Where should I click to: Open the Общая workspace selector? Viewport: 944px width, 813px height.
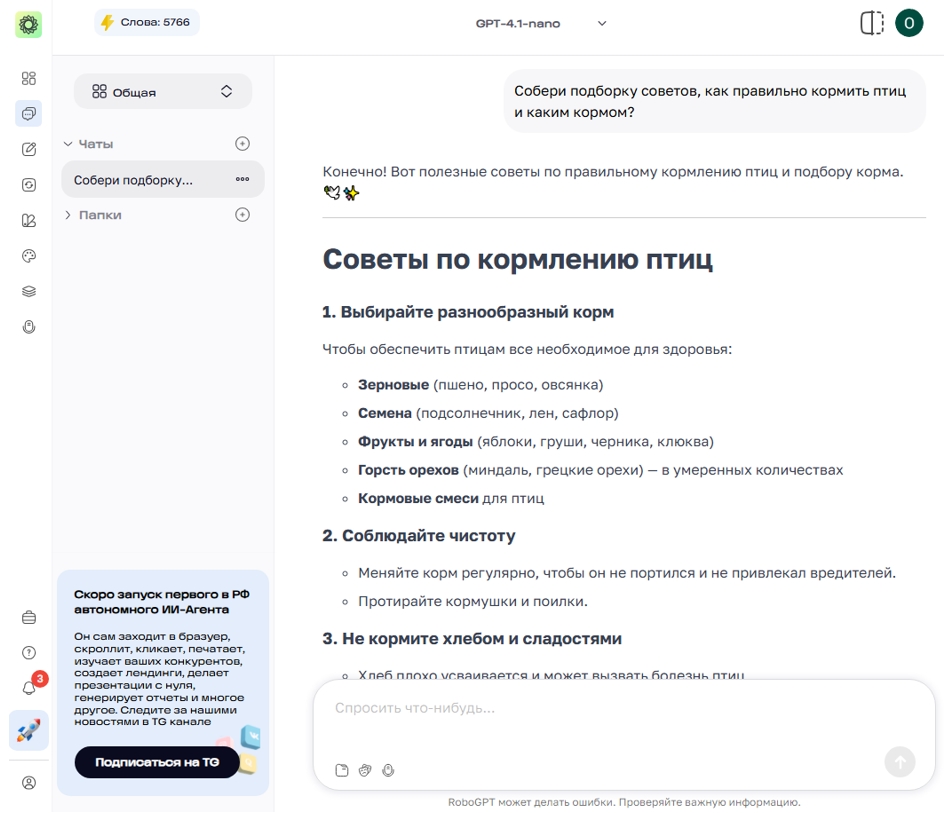(163, 92)
